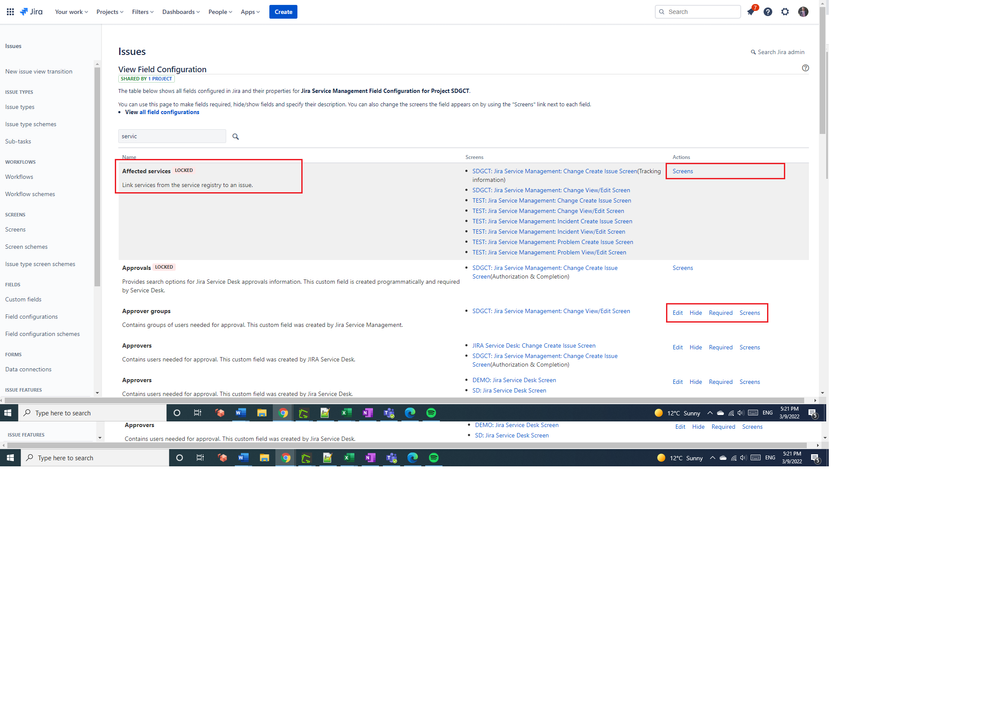Open SDGCT Change View/Edit Screen in Approver groups row
The width and height of the screenshot is (998, 703).
(551, 311)
